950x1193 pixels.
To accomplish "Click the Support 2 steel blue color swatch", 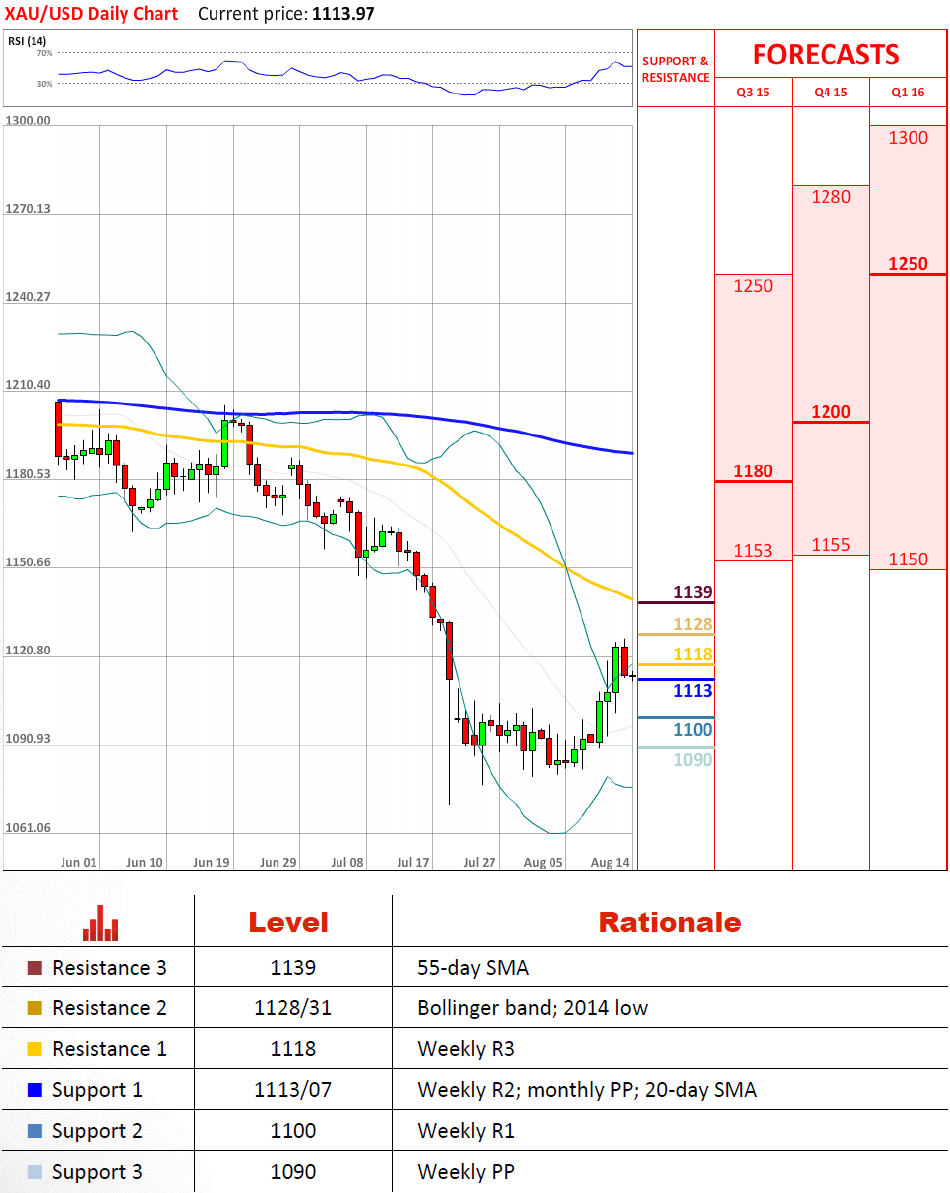I will [34, 1131].
